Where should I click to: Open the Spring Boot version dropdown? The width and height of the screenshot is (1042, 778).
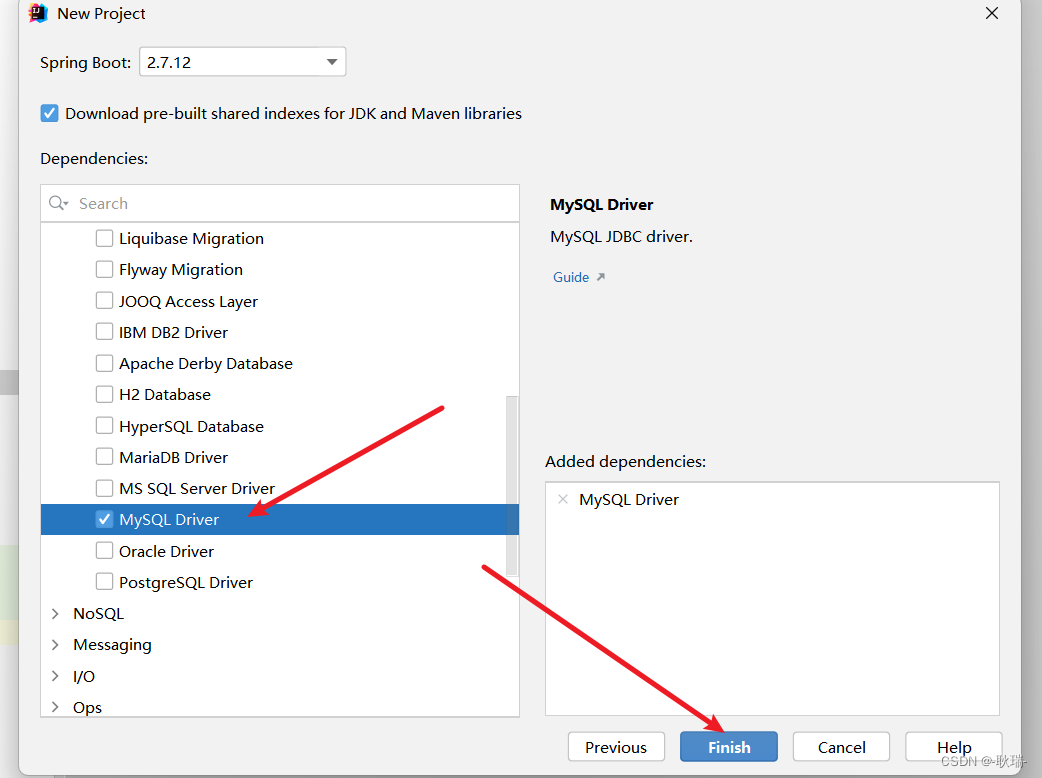(242, 62)
